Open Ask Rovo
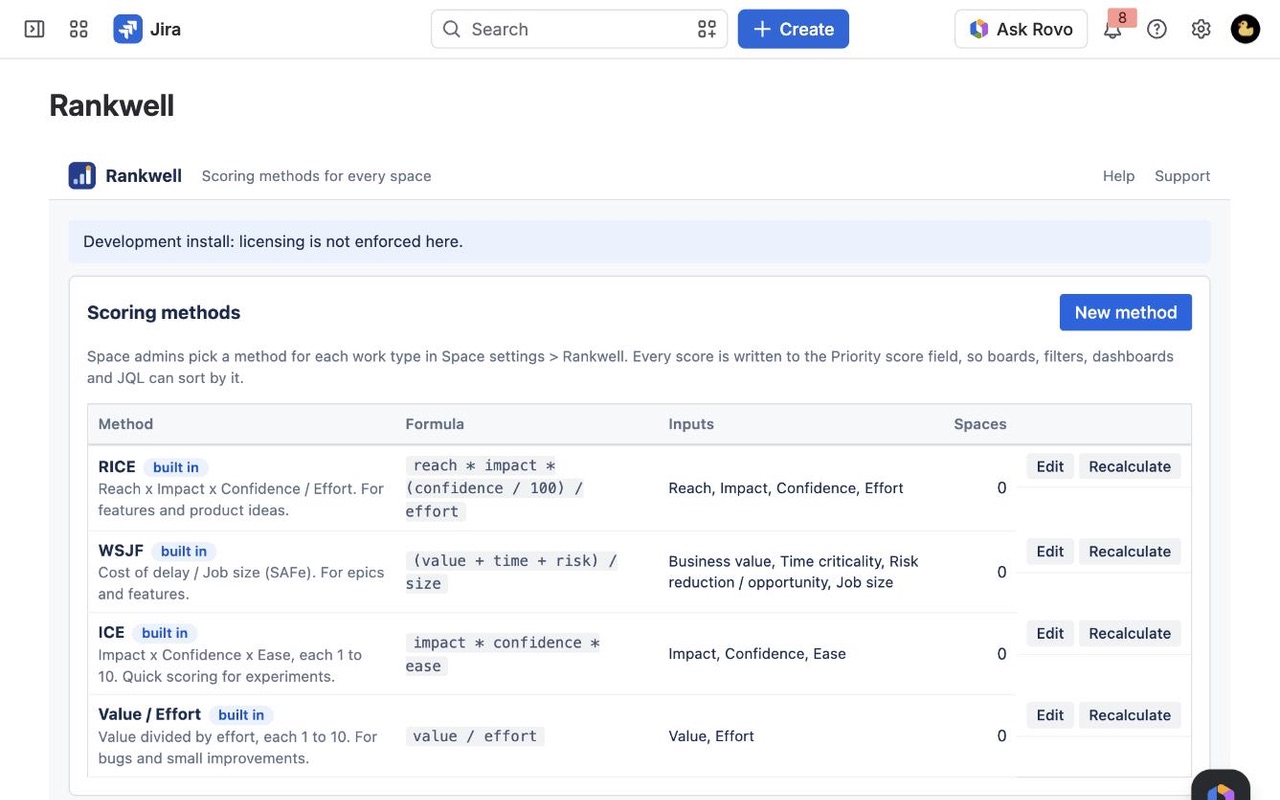The image size is (1280, 800). tap(1021, 29)
